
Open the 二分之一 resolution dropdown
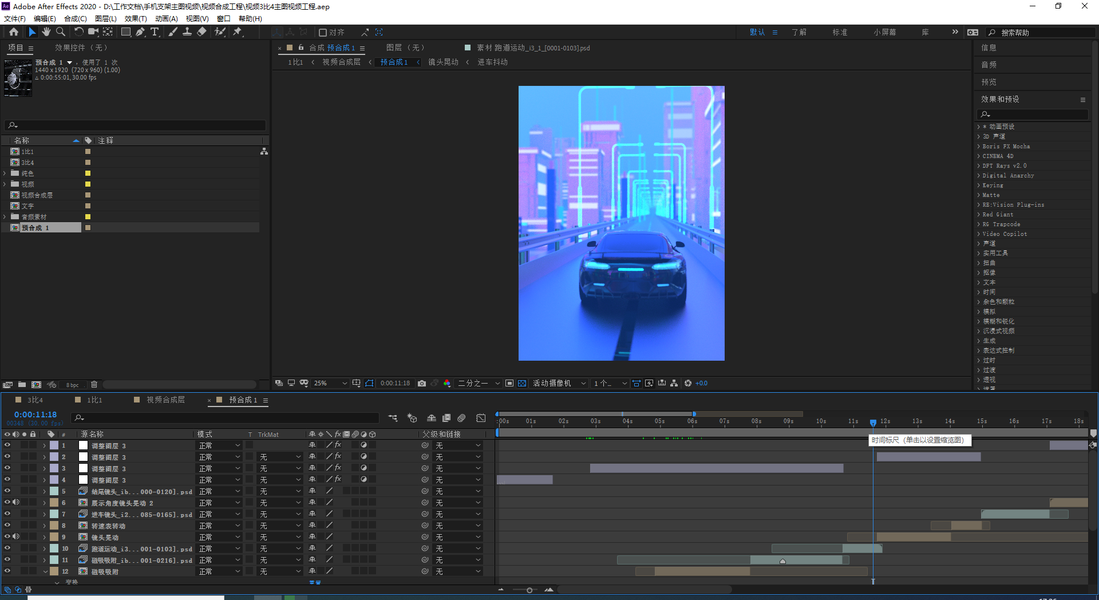[x=479, y=383]
